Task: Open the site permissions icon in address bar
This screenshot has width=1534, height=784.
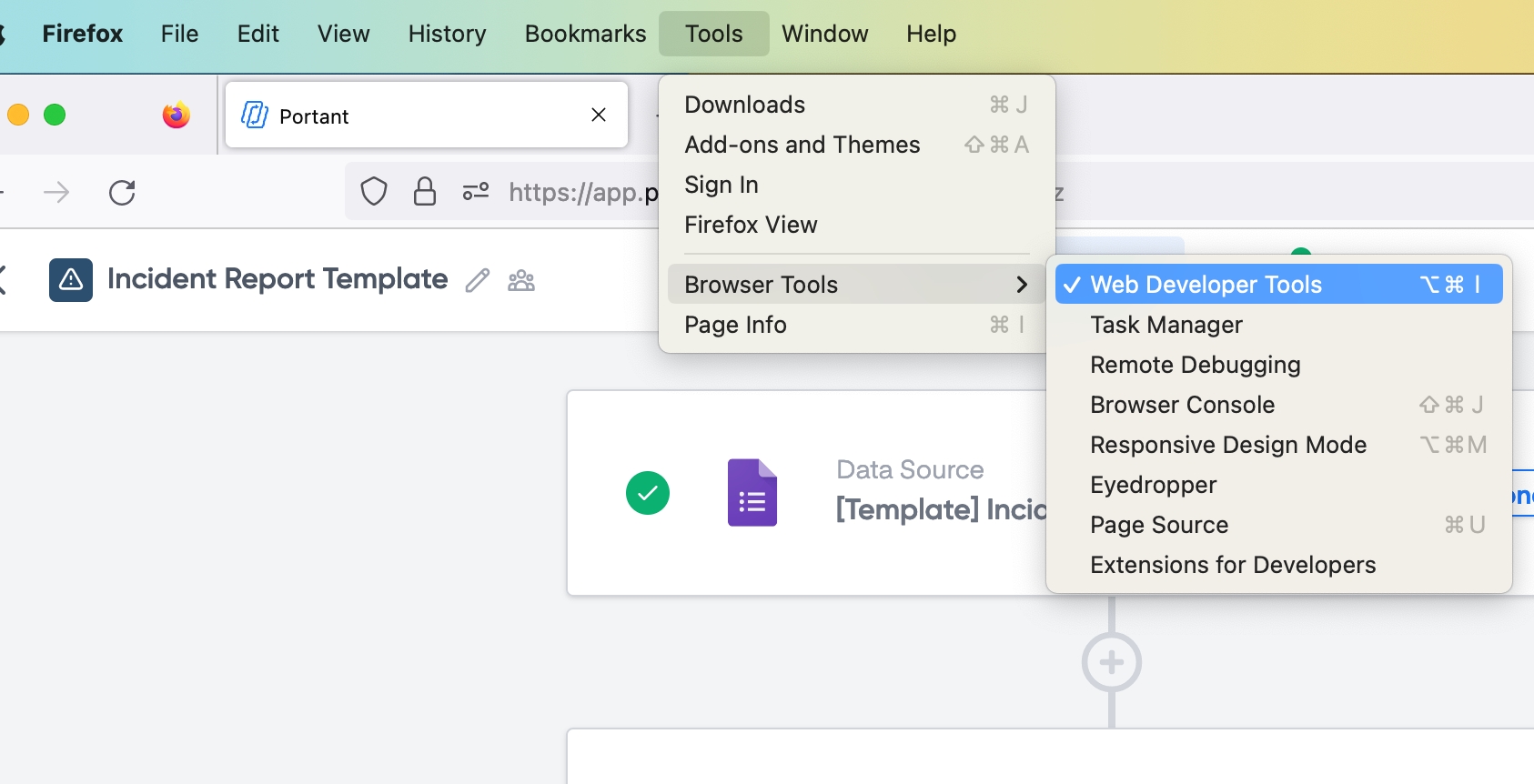Action: (475, 192)
